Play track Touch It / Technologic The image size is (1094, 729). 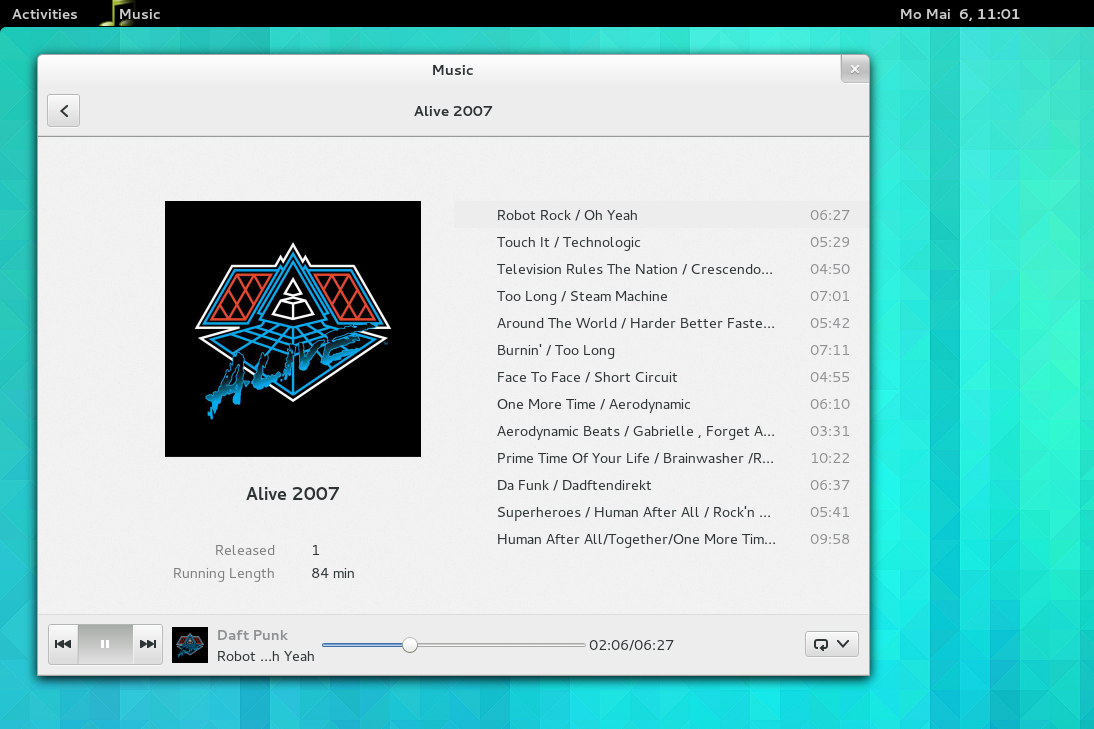tap(661, 242)
